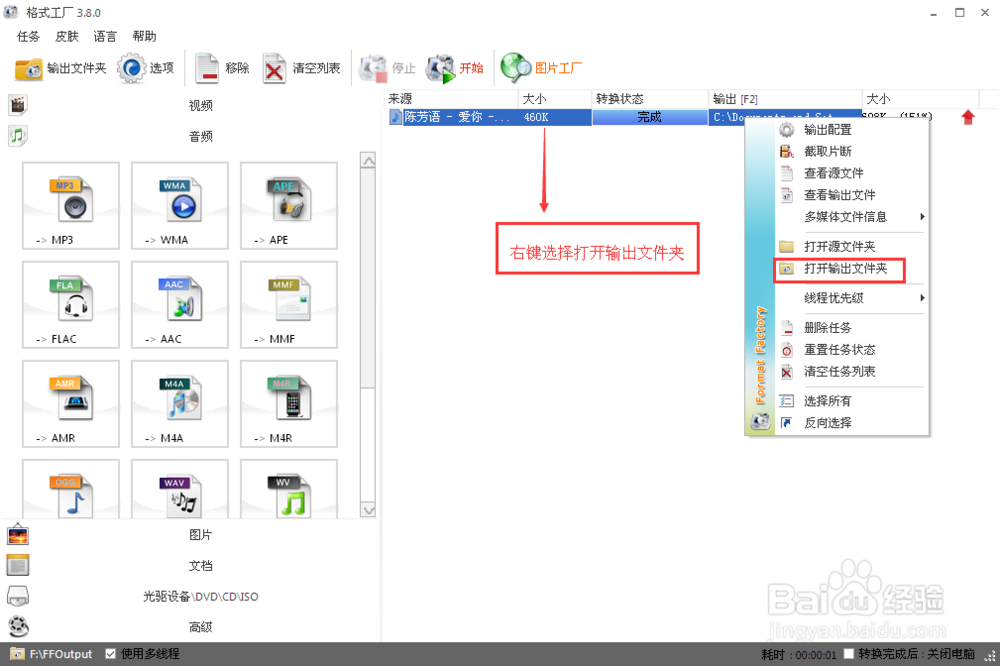Viewport: 1000px width, 666px height.
Task: Open 图片工厂 Picture Factory
Action: 541,68
